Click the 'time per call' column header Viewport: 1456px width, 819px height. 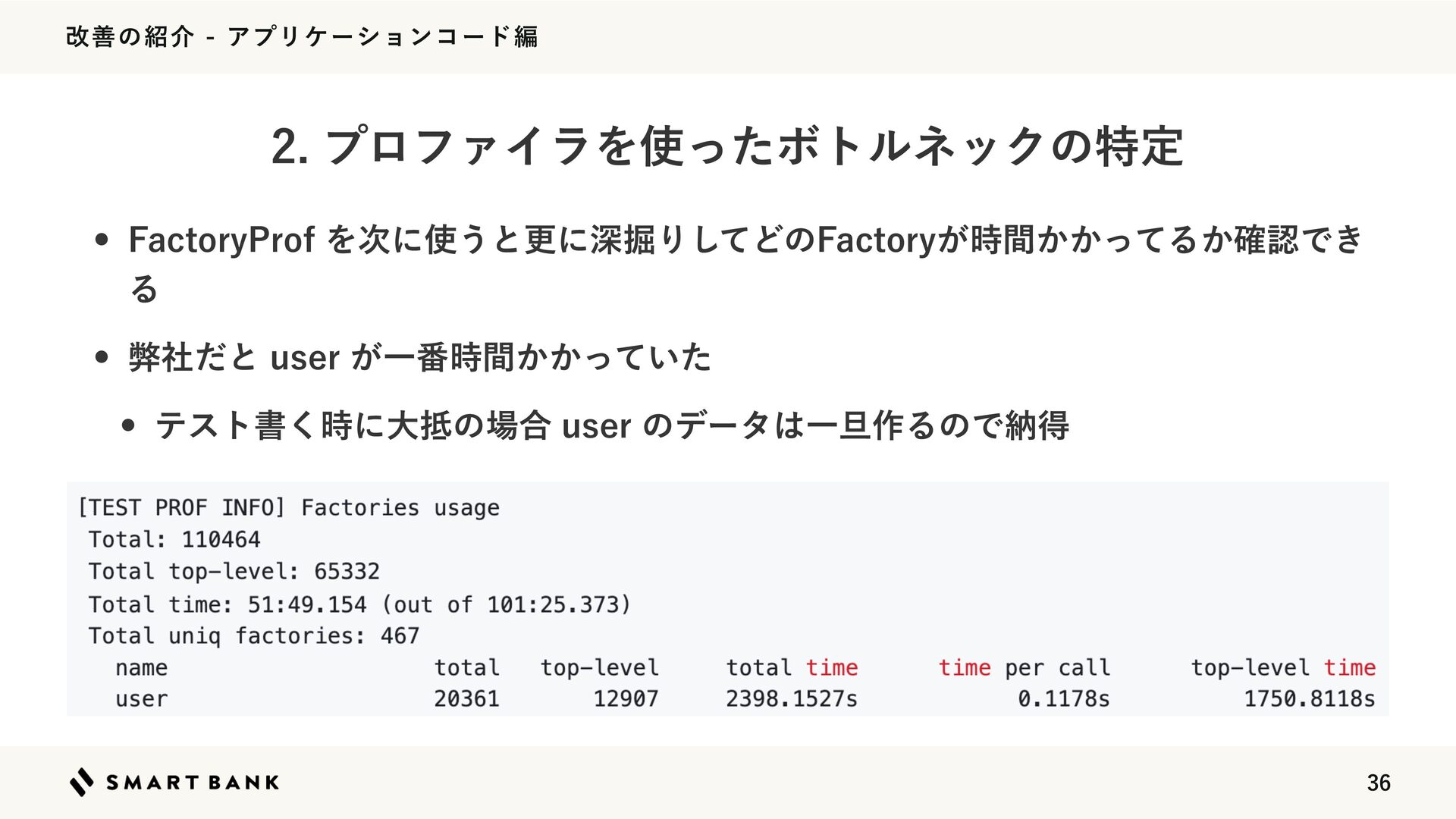pos(1024,667)
